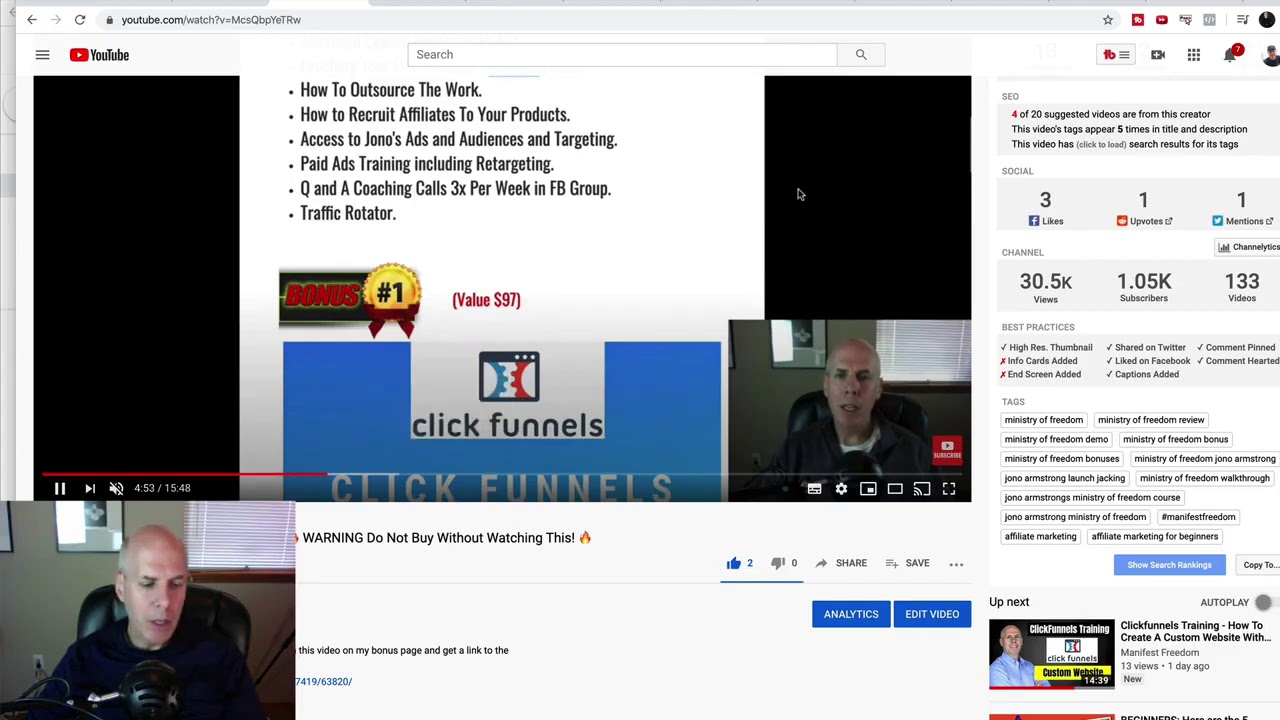Viewport: 1280px width, 720px height.
Task: Click the 'affiliate marketing for beginners' tag
Action: point(1154,537)
